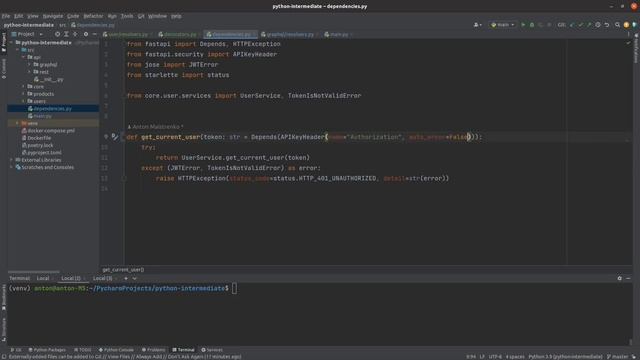This screenshot has width=640, height=360.
Task: Open the Problems tool window
Action: pos(153,350)
